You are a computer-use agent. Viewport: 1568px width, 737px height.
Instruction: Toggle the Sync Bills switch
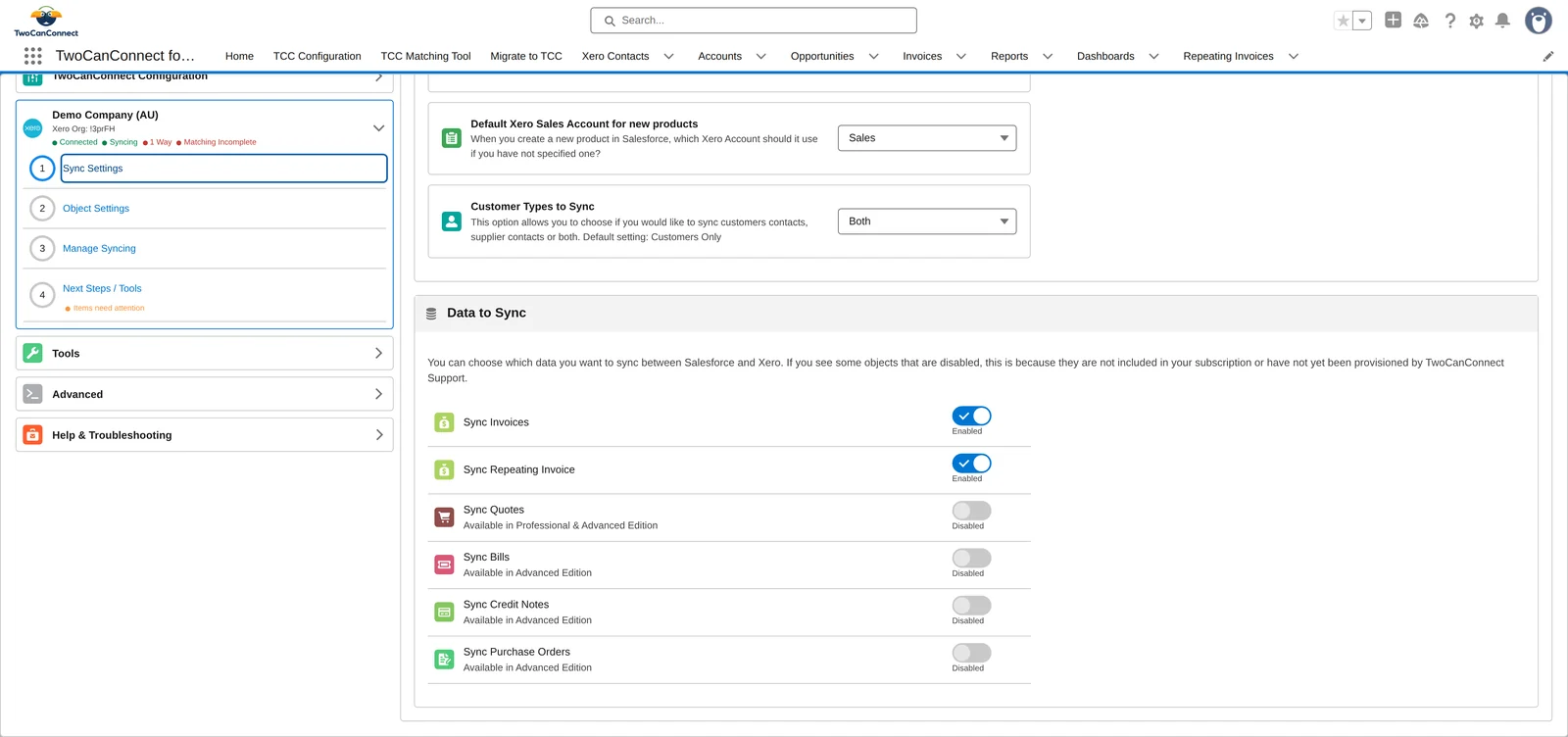[x=971, y=558]
